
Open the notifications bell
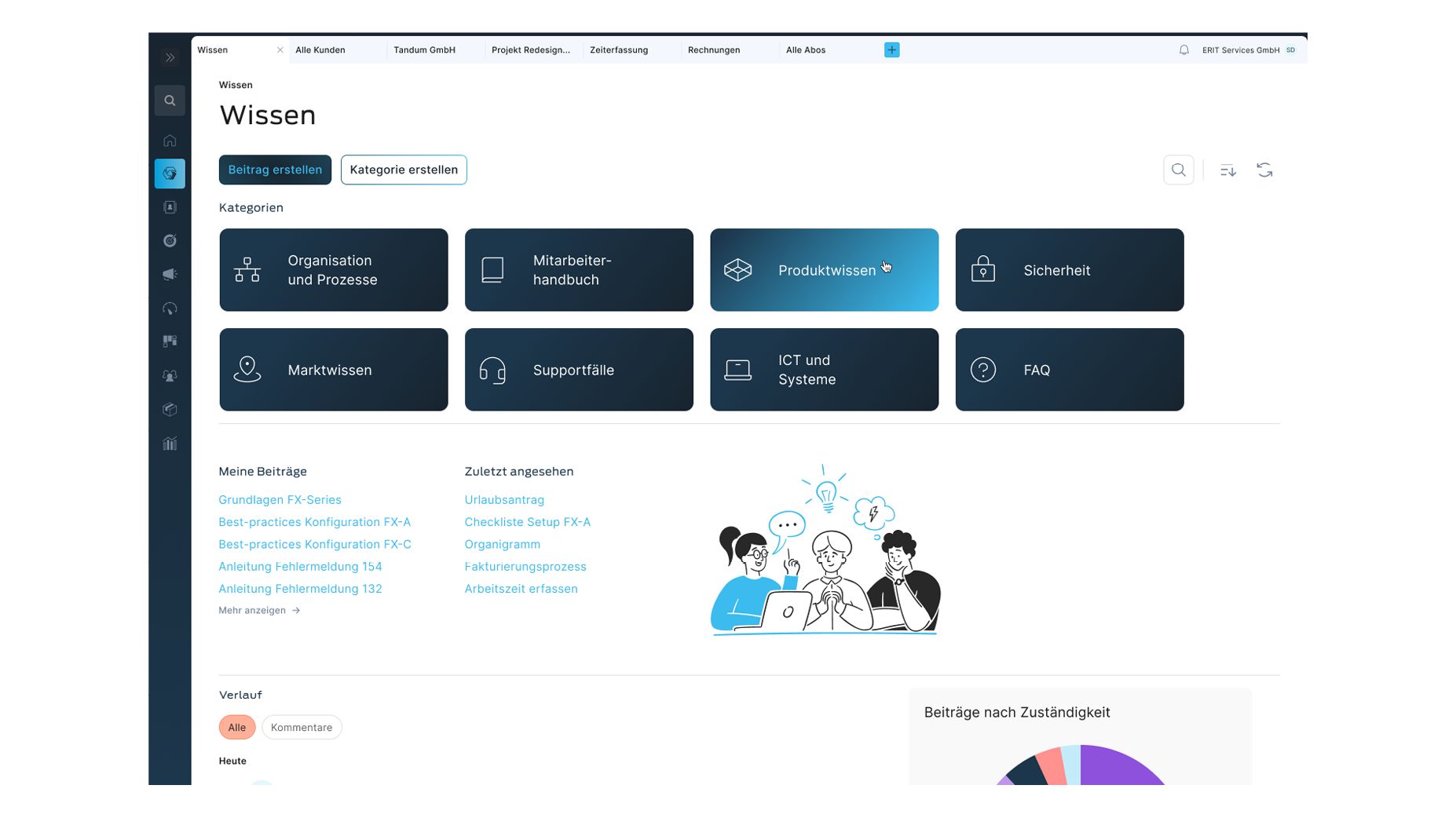click(1183, 49)
